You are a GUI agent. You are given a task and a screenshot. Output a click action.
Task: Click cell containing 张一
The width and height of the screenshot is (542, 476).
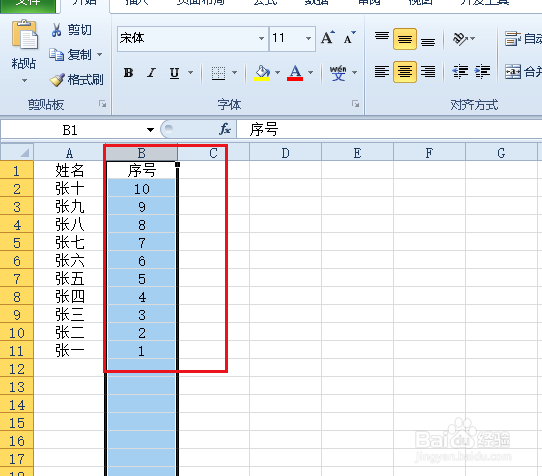coord(69,351)
